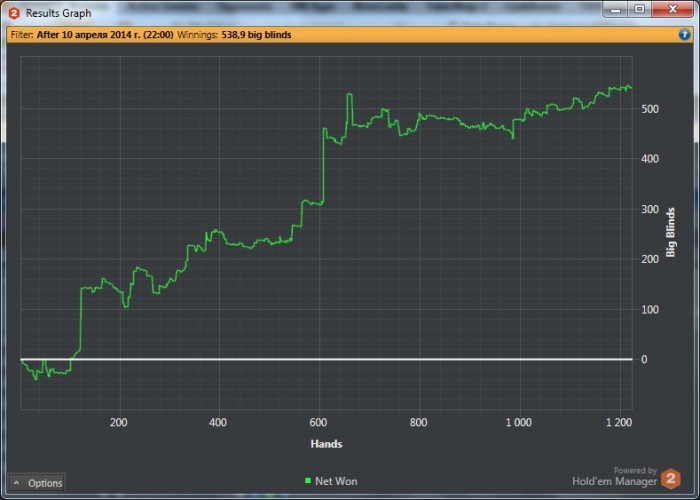
Task: Click the Winnings 538,9 big blinds value
Action: (256, 35)
